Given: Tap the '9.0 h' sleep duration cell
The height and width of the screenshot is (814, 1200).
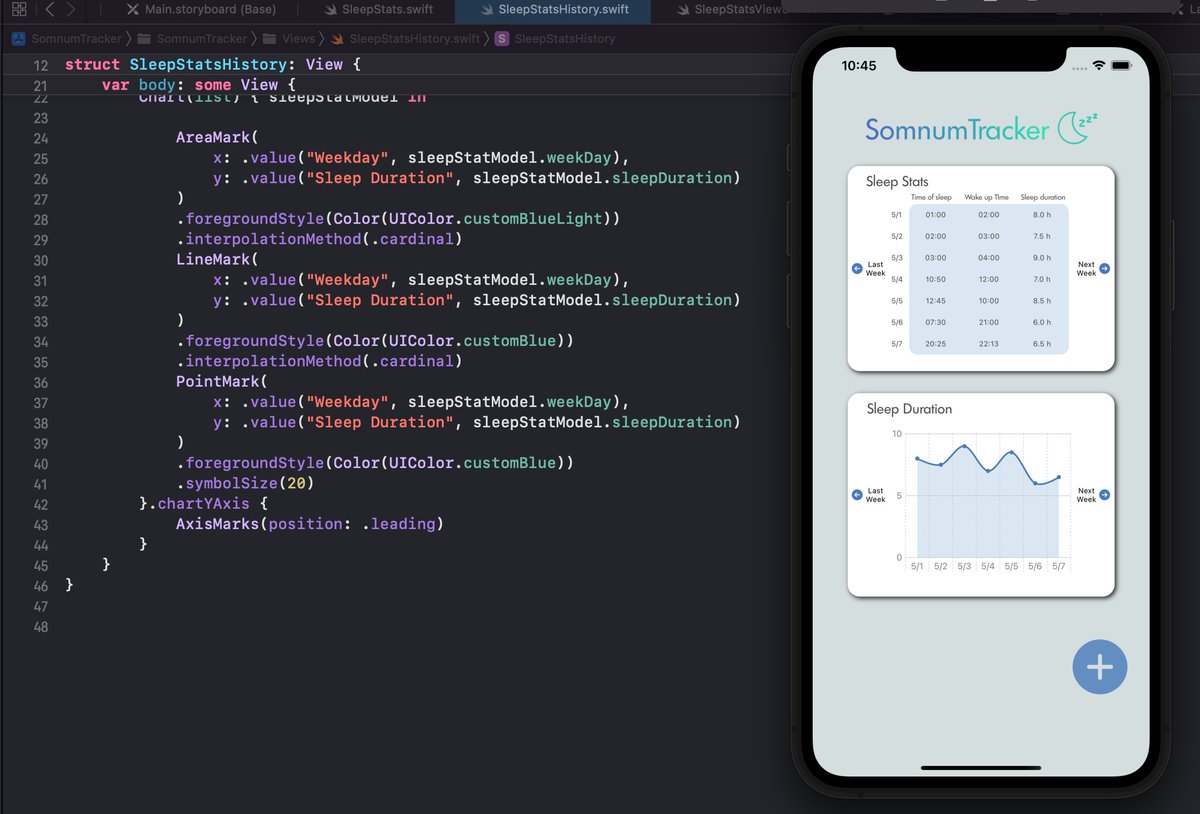Looking at the screenshot, I should [x=1042, y=258].
